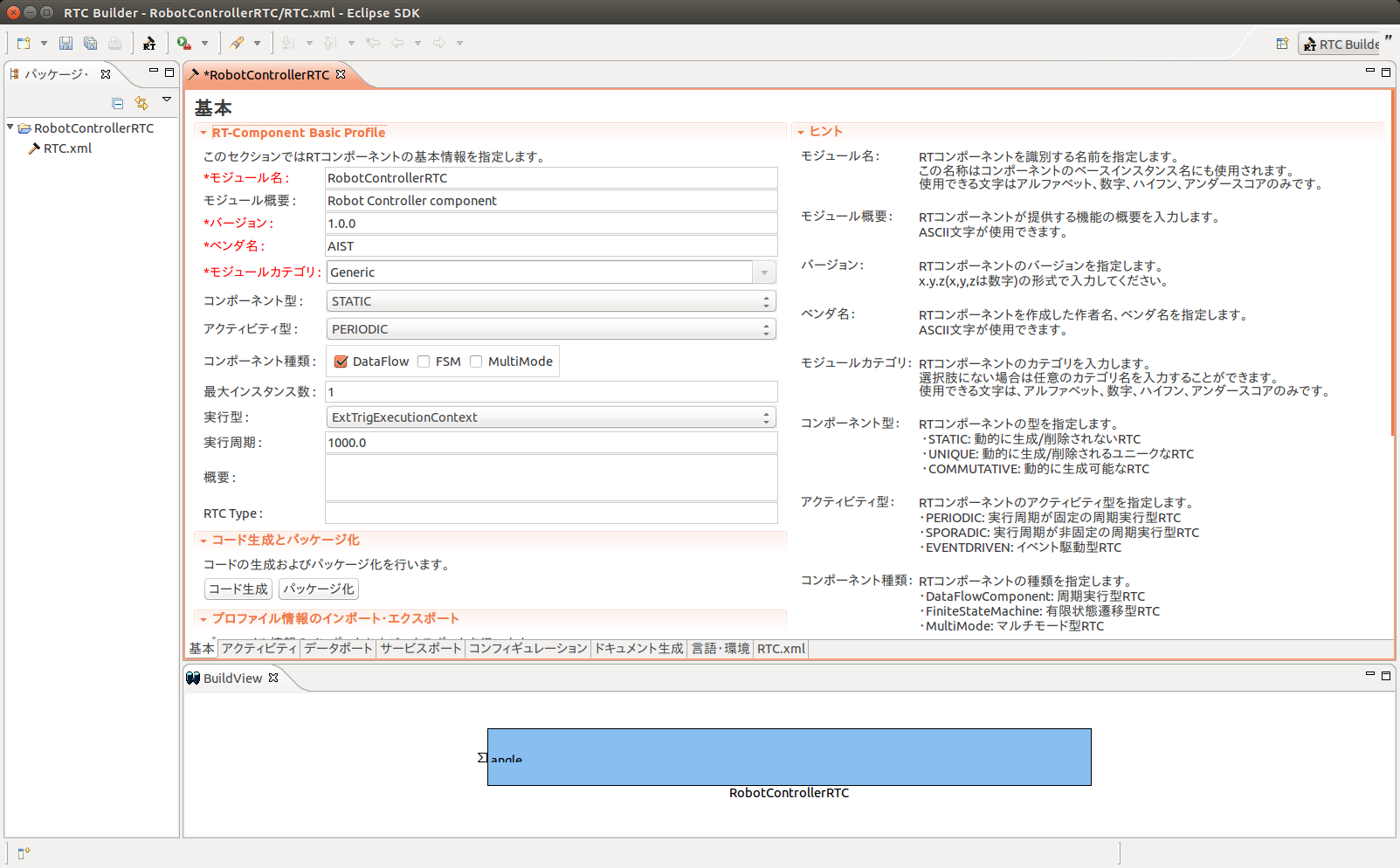The image size is (1400, 868).
Task: Switch to the 基本 bottom tab
Action: 202,649
